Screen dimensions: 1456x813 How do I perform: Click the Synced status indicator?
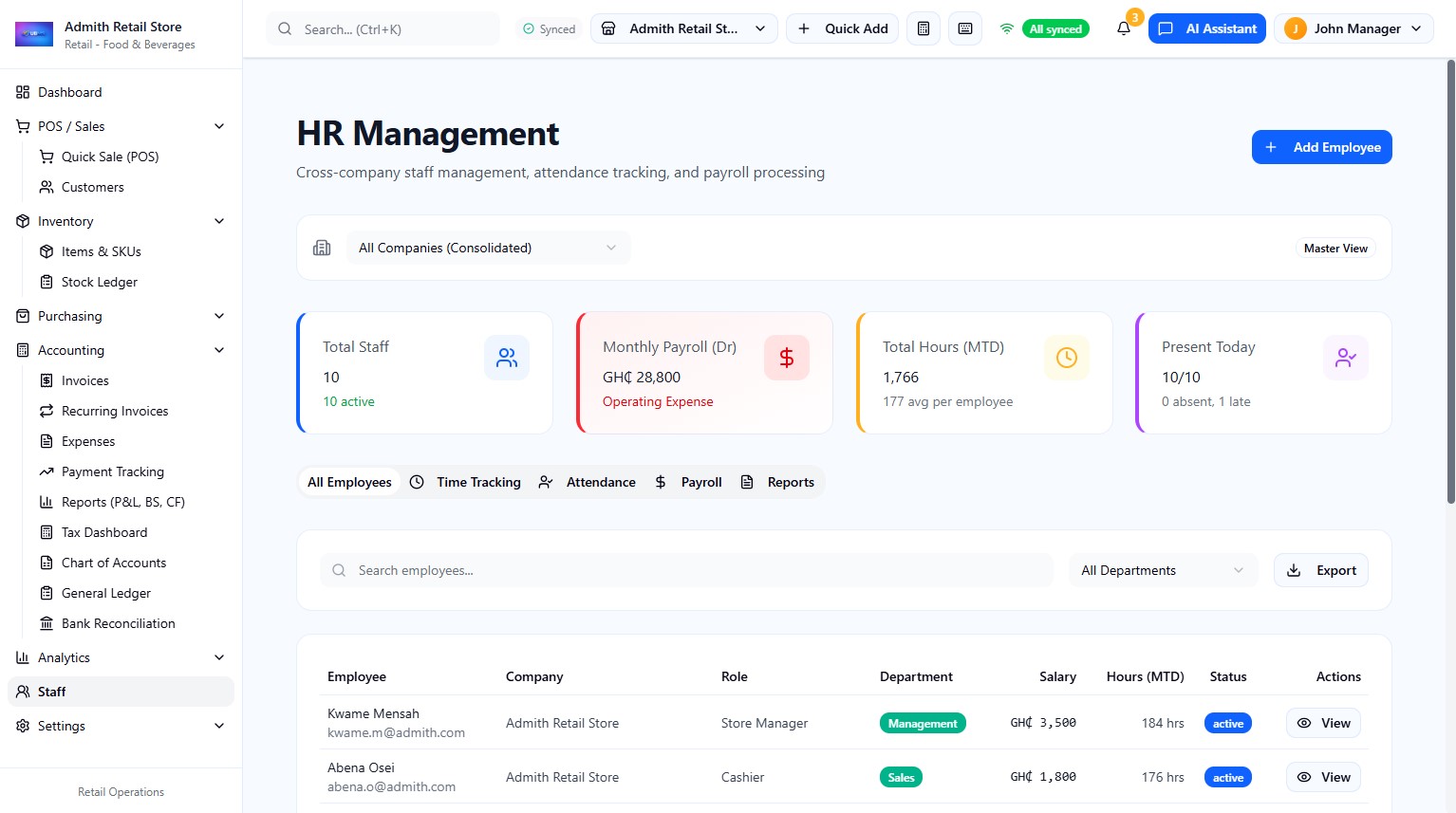549,29
